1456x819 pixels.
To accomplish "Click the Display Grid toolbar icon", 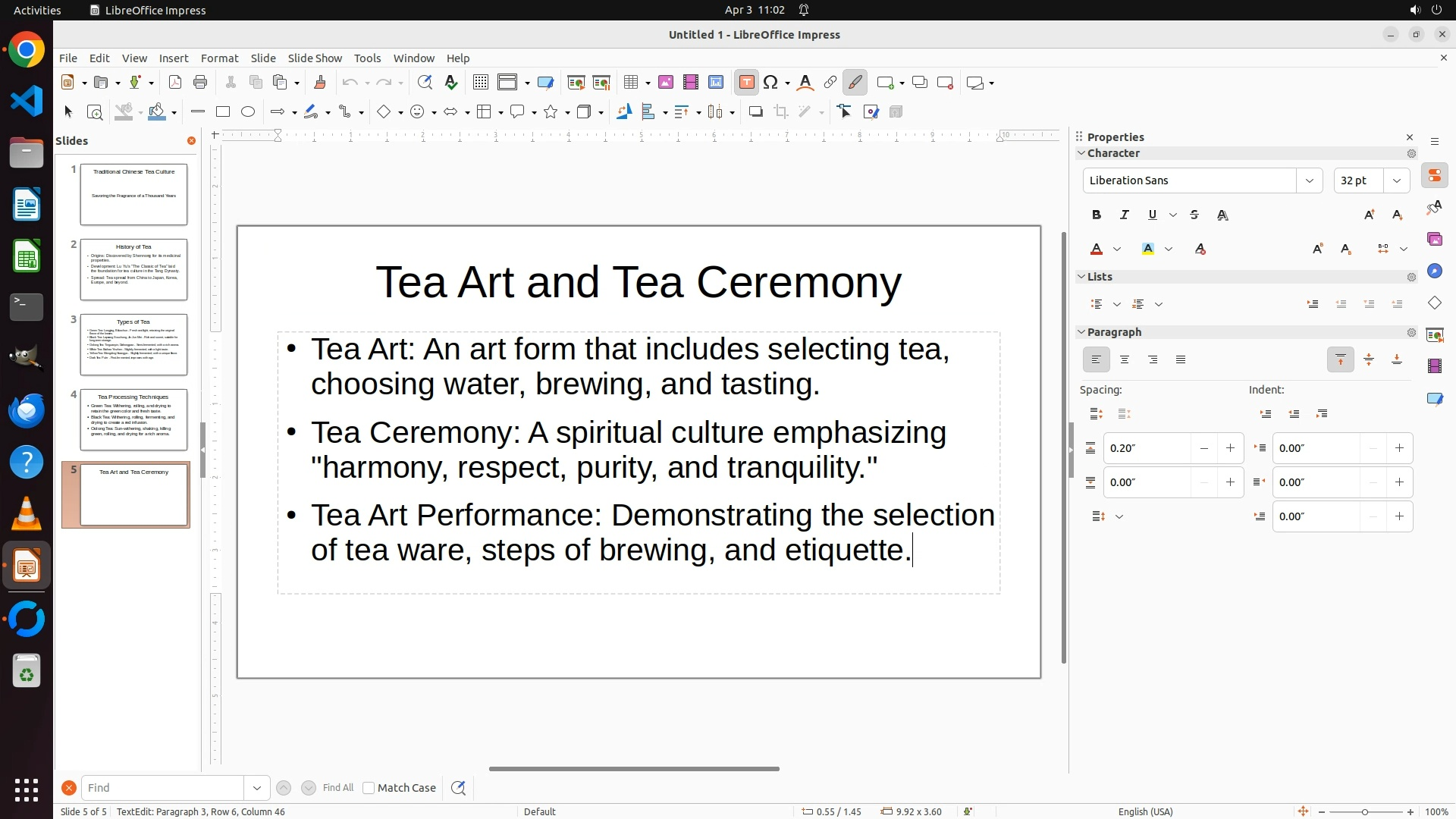I will tap(480, 83).
